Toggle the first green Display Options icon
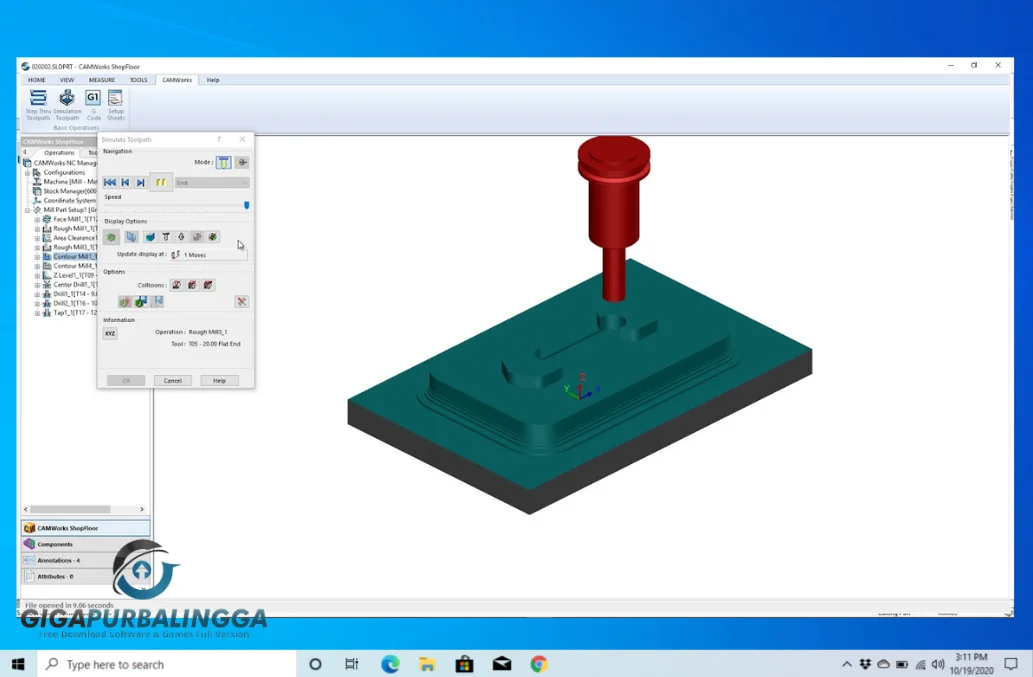The height and width of the screenshot is (677, 1033). [x=111, y=237]
